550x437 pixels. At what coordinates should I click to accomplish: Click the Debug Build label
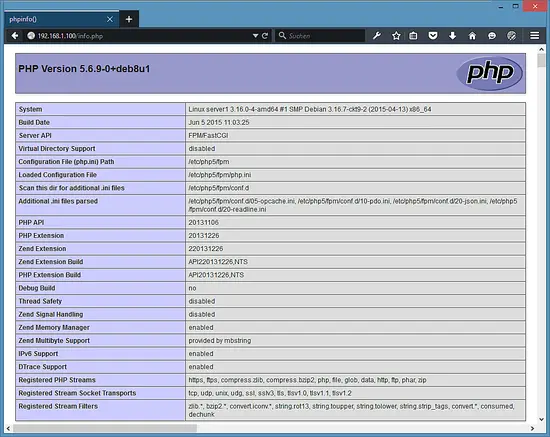click(37, 288)
